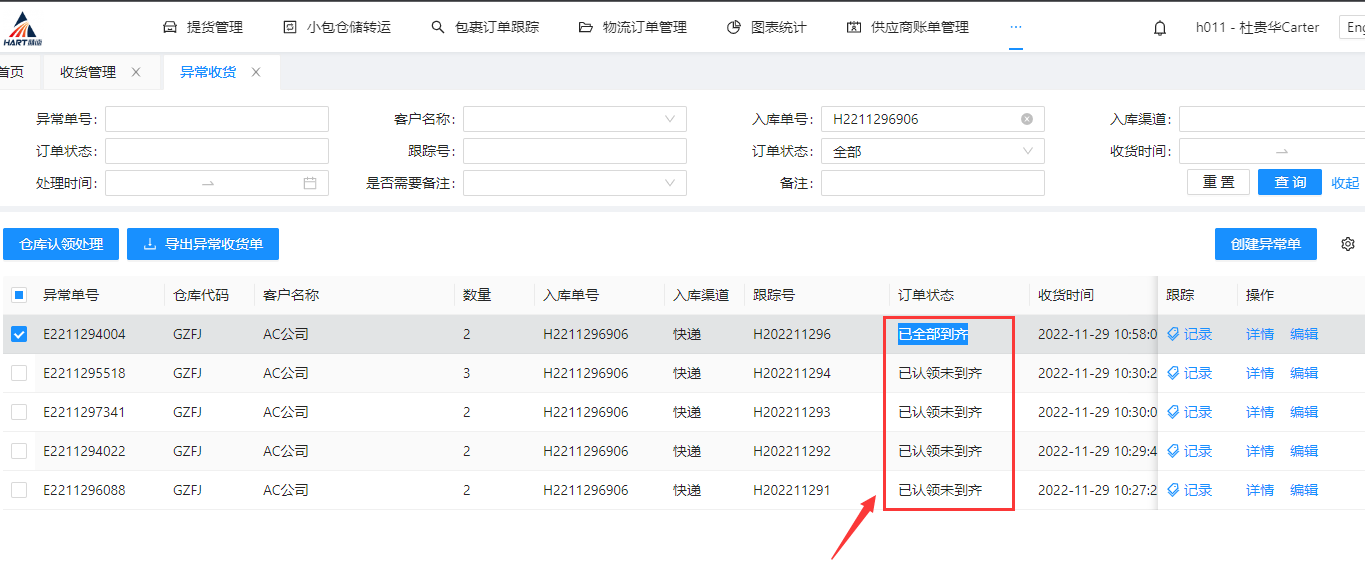Expand the 是否需要备注 dropdown
1365x581 pixels.
[574, 183]
